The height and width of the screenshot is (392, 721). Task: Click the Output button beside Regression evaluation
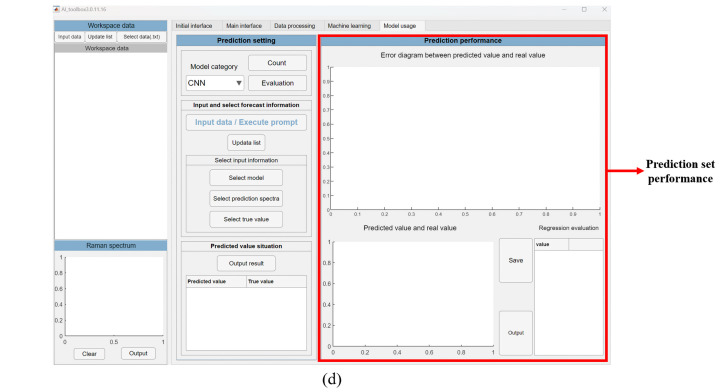(516, 333)
